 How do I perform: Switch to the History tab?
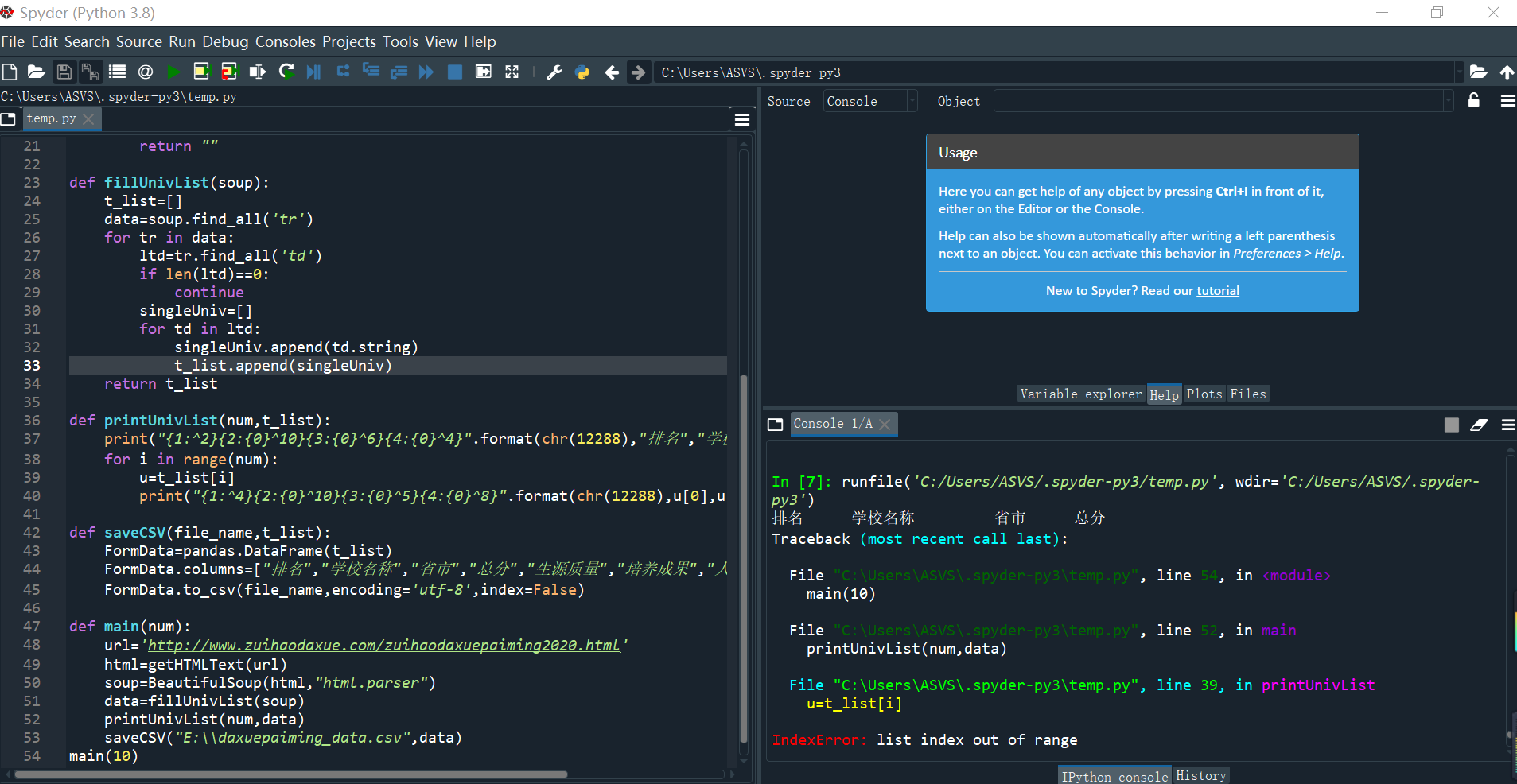point(1201,775)
